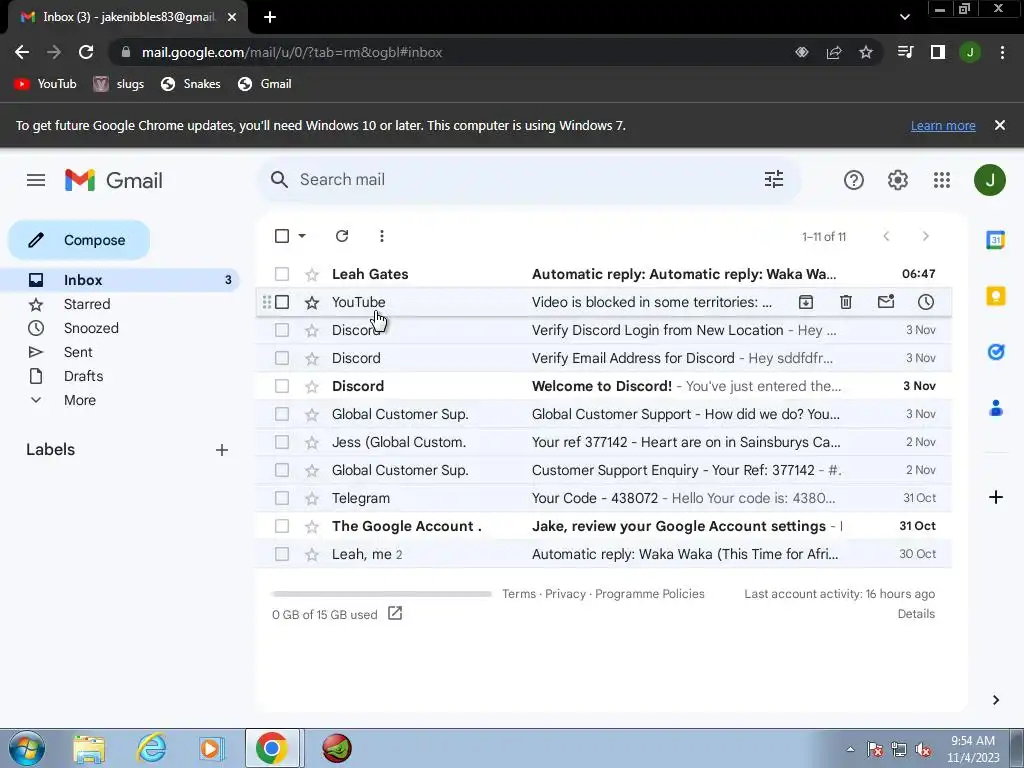Open Google account avatar J in Gmail

tap(990, 180)
